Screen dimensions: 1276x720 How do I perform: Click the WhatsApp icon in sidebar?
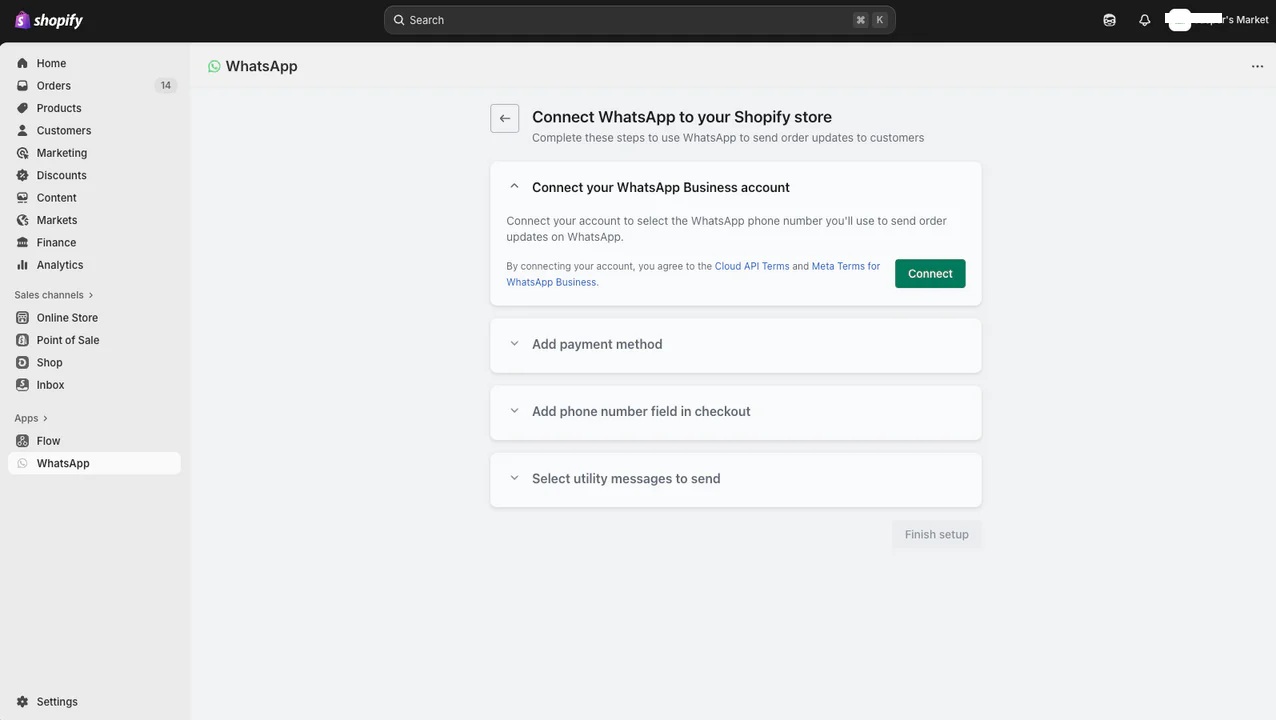click(22, 463)
